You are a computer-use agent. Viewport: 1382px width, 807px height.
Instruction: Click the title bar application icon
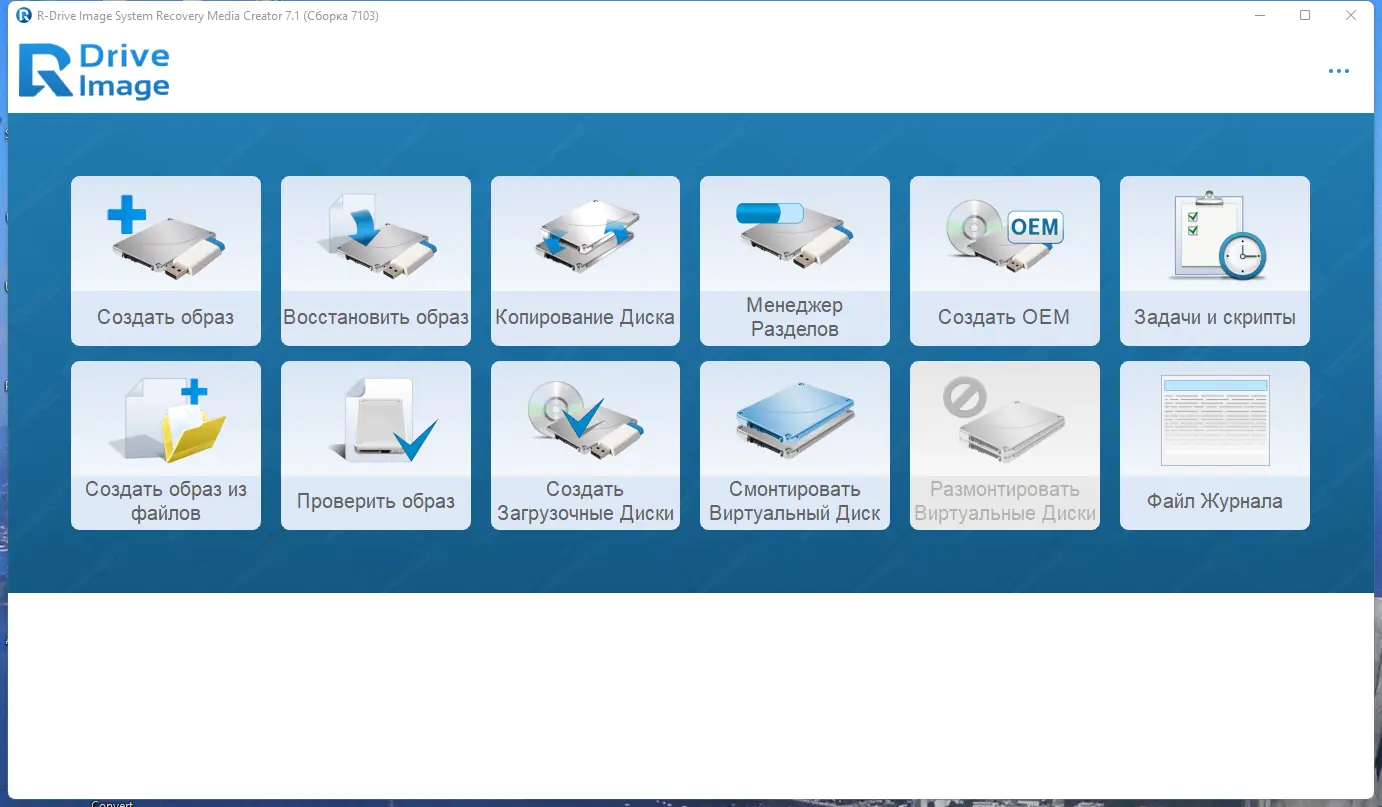[24, 15]
